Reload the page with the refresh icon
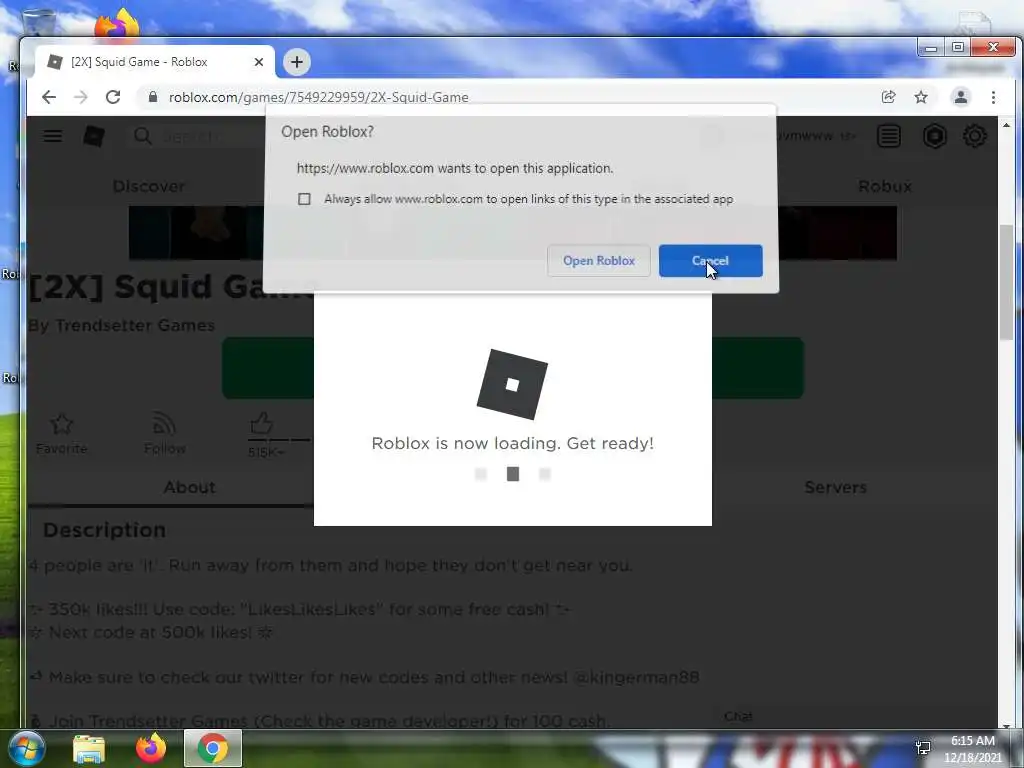This screenshot has width=1024, height=768. click(113, 97)
